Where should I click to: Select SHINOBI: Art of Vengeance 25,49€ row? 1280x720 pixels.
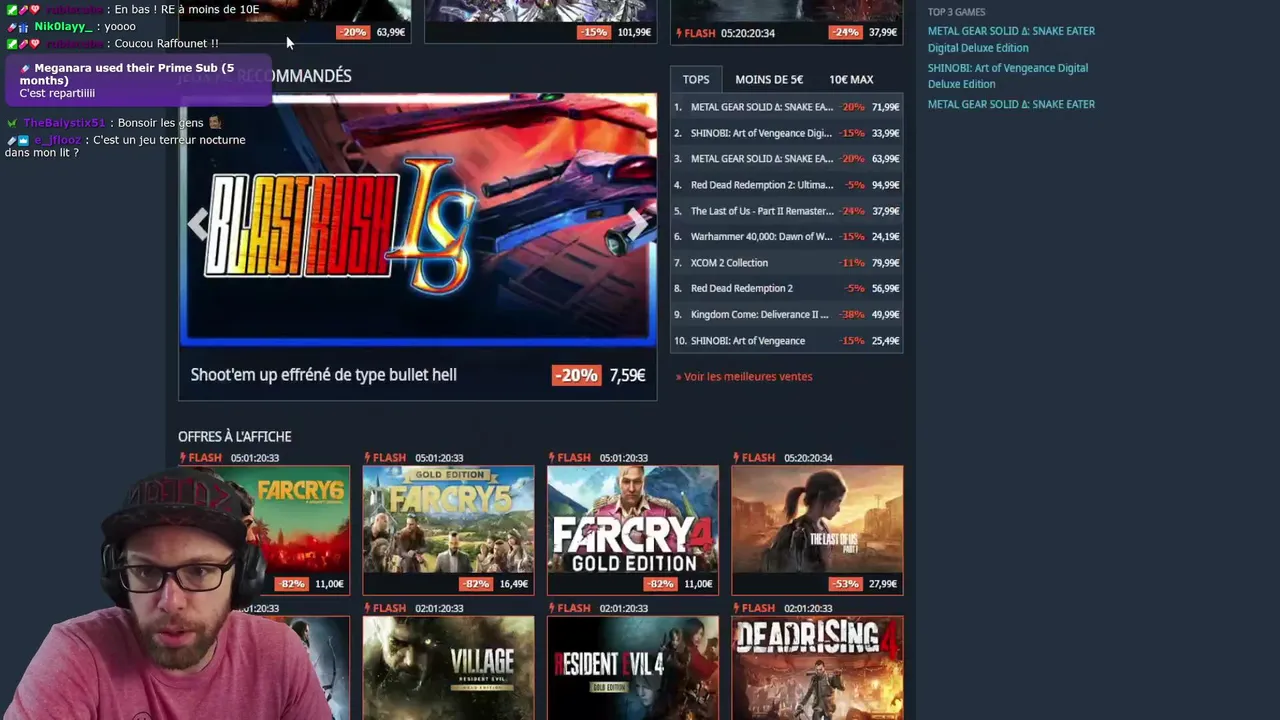(x=787, y=341)
